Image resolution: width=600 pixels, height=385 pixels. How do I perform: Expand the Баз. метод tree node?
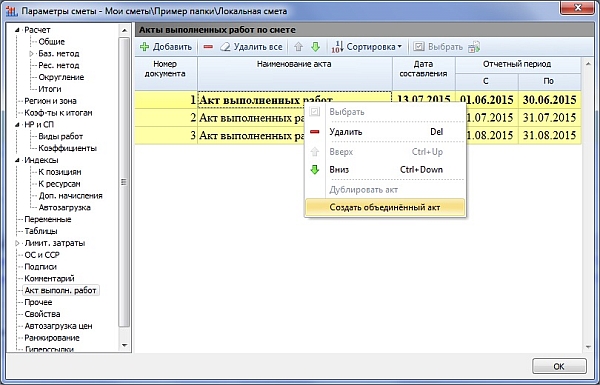click(x=31, y=54)
